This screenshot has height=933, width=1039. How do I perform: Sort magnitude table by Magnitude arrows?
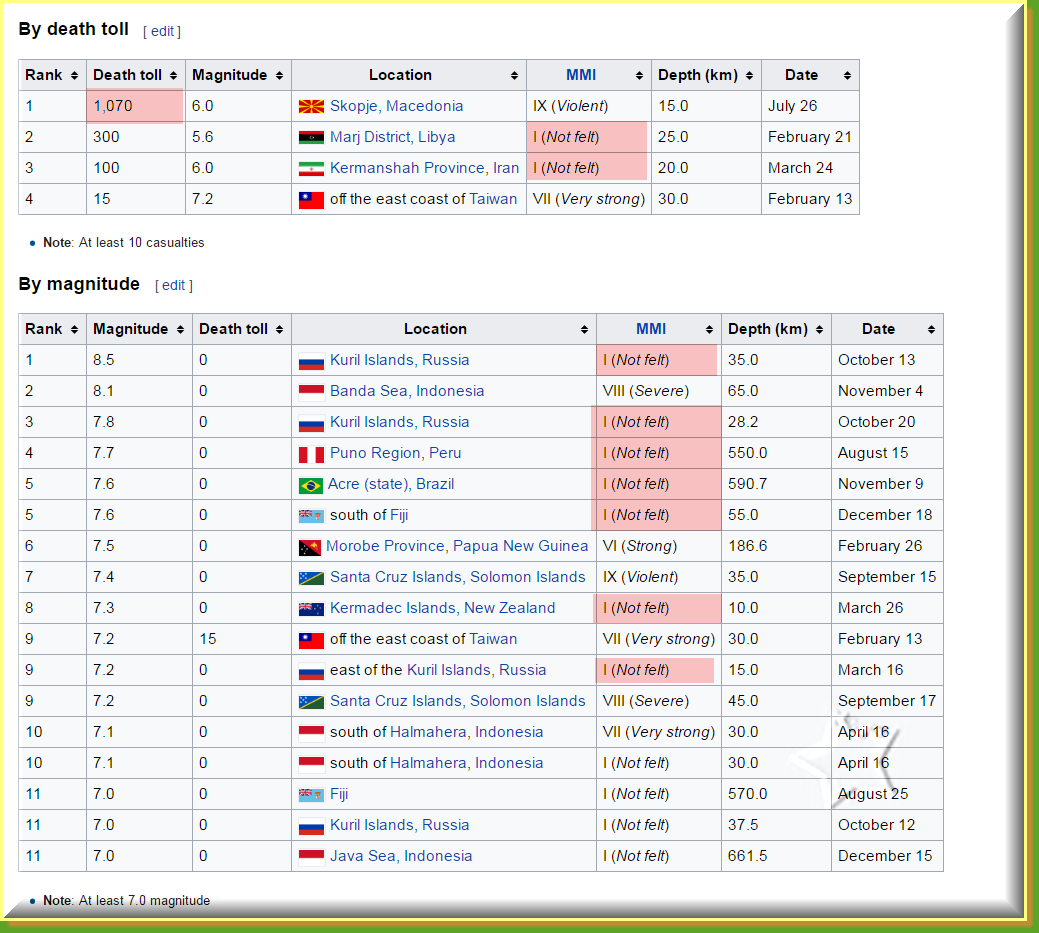coord(180,329)
